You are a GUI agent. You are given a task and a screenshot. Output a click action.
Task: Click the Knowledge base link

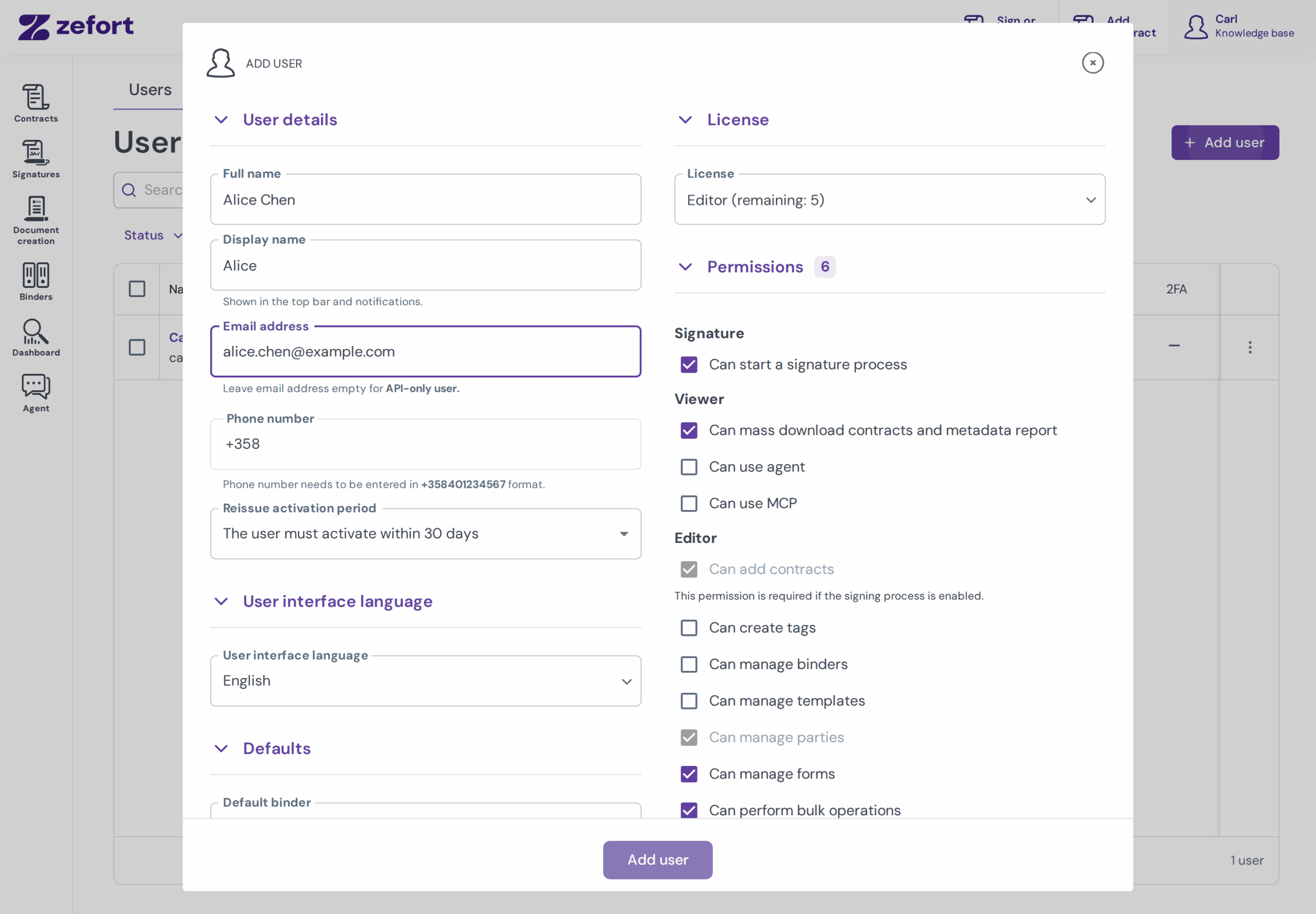1254,33
